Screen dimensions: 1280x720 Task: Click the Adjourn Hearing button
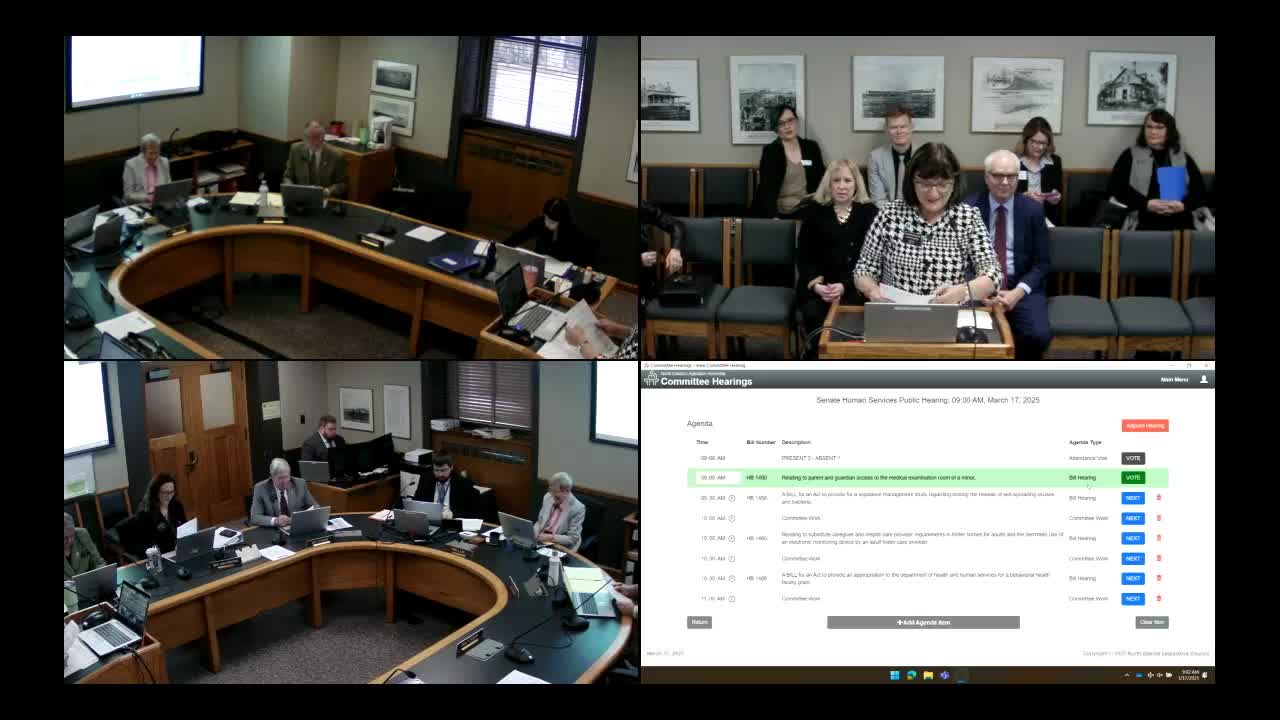(1145, 425)
